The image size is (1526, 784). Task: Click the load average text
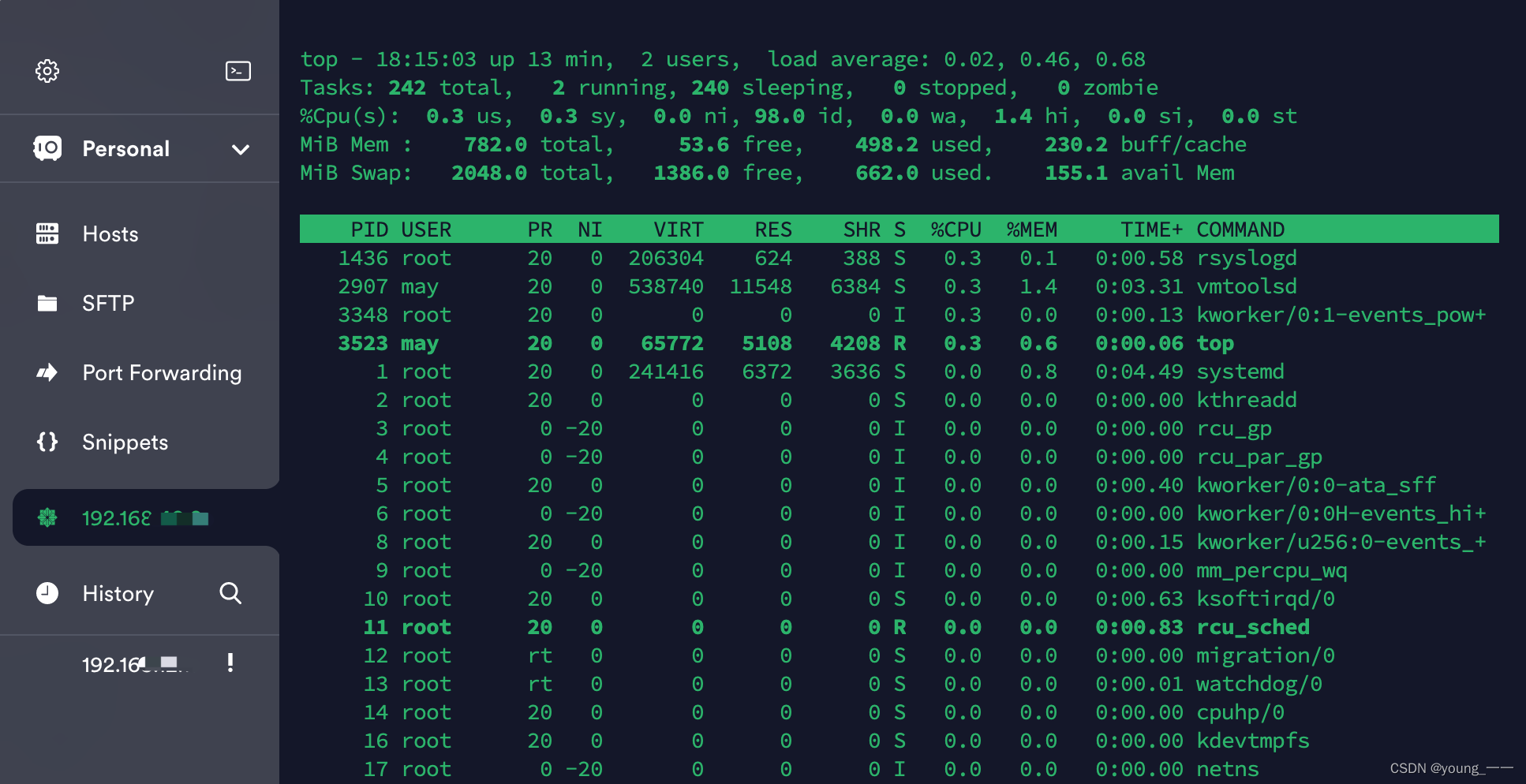coord(956,59)
